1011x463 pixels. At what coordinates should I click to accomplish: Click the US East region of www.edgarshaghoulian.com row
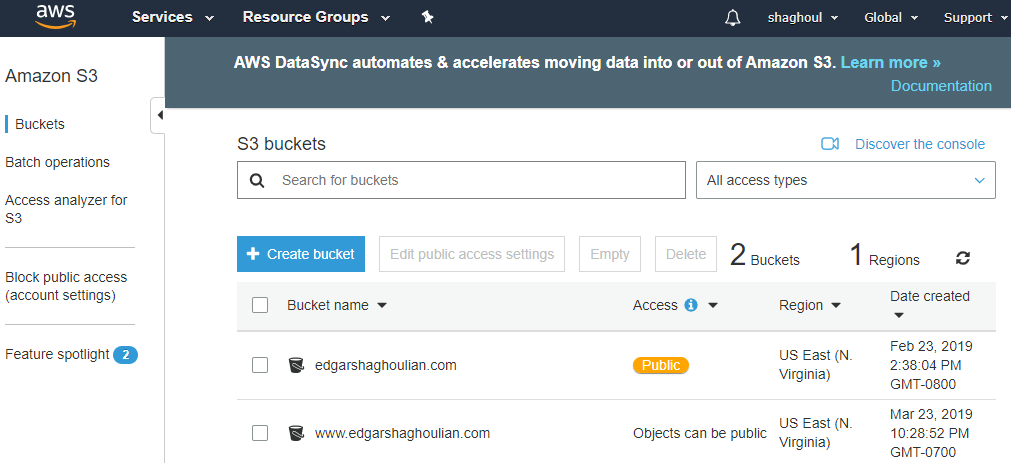[816, 433]
